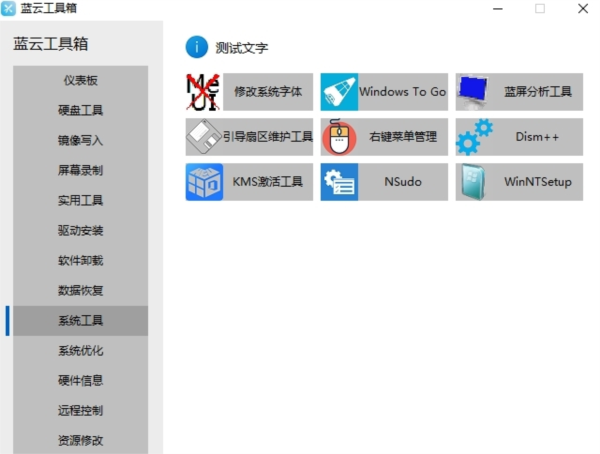Go to 软件卸载 section
The image size is (600, 454).
point(80,260)
